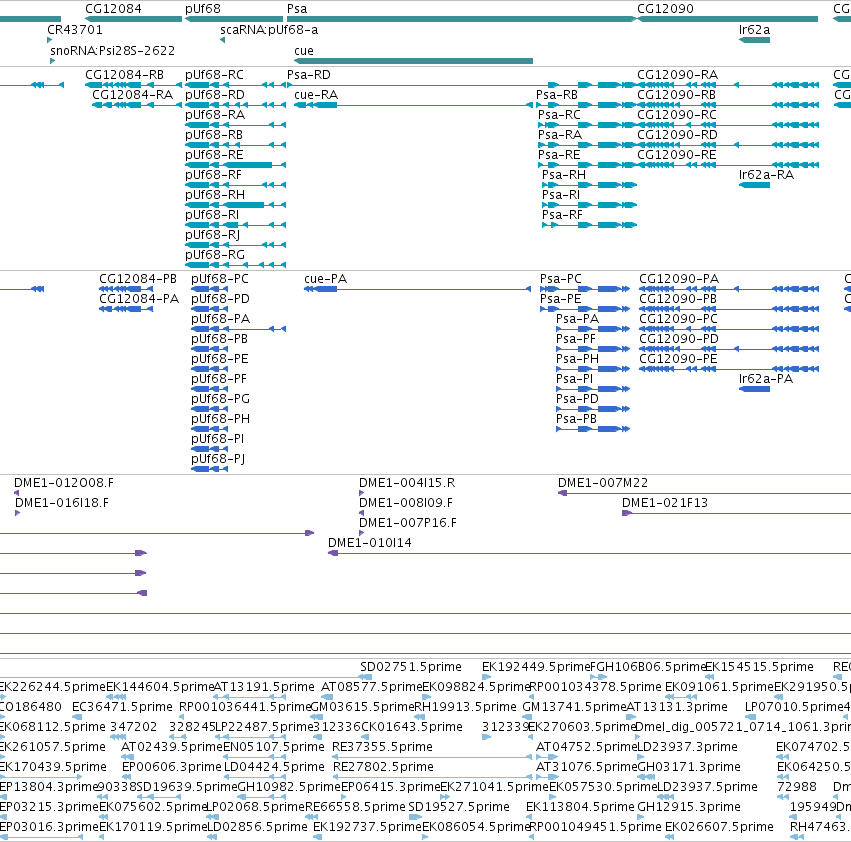Click the CG12090-RA transcript label

pos(677,75)
